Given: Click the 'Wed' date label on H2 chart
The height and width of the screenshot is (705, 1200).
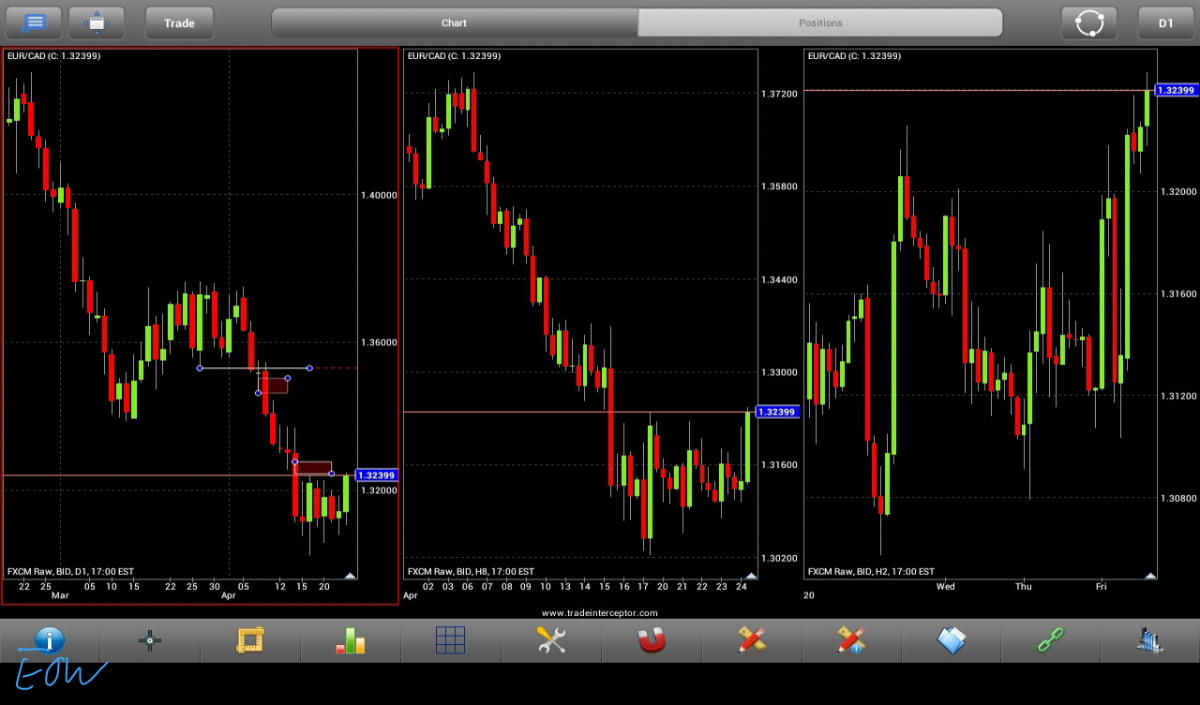Looking at the screenshot, I should (x=945, y=587).
